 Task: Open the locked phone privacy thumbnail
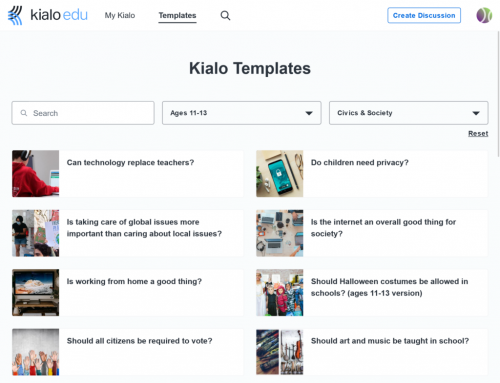[280, 173]
